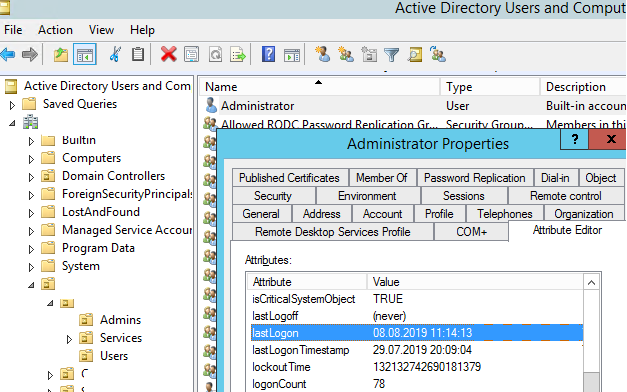Open the View menu
This screenshot has height=392, width=627.
[101, 30]
